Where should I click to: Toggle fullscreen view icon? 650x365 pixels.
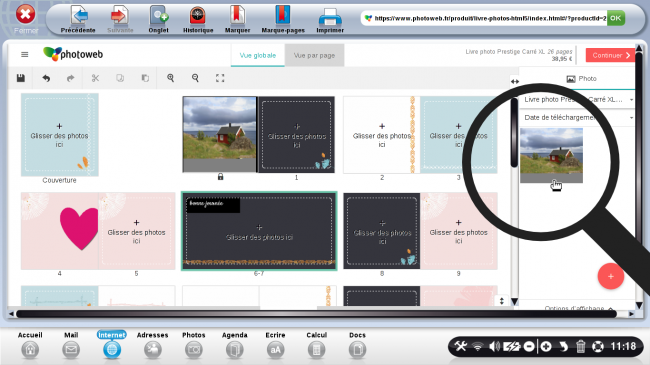tap(220, 78)
